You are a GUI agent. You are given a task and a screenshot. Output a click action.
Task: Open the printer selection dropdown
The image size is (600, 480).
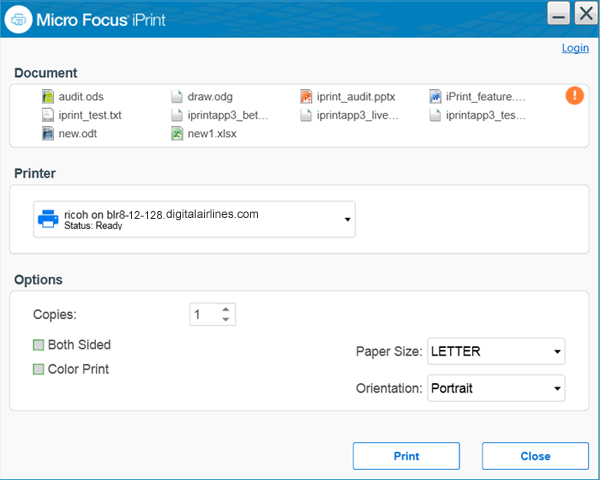pos(347,219)
